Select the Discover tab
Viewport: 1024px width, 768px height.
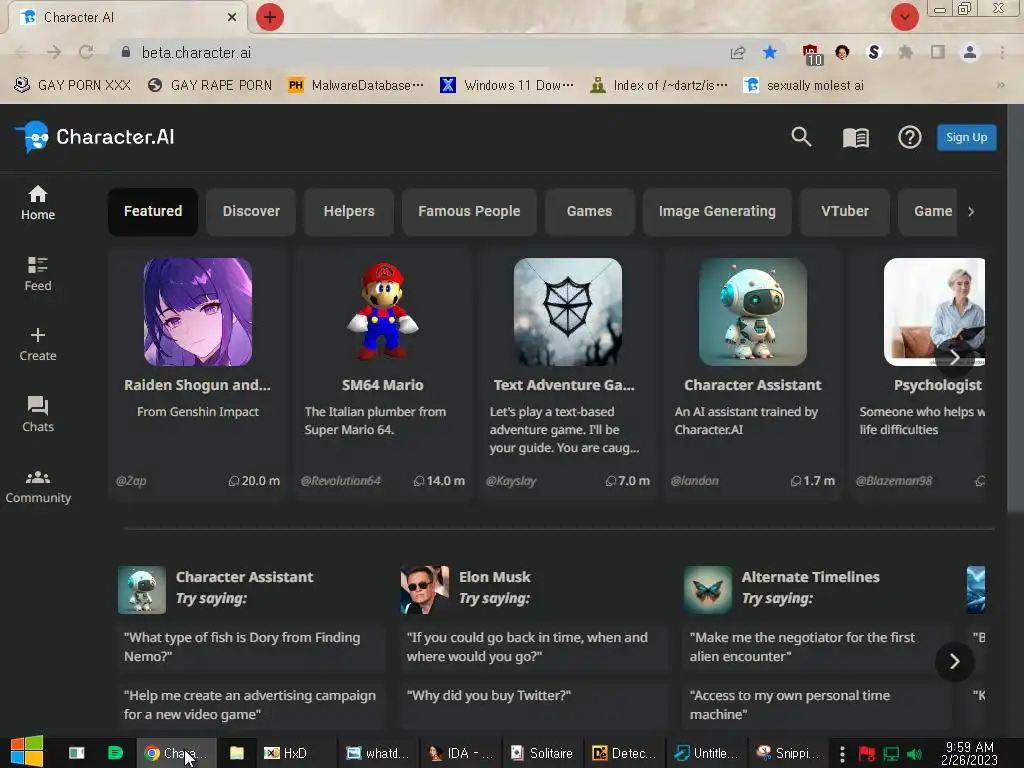tap(251, 212)
